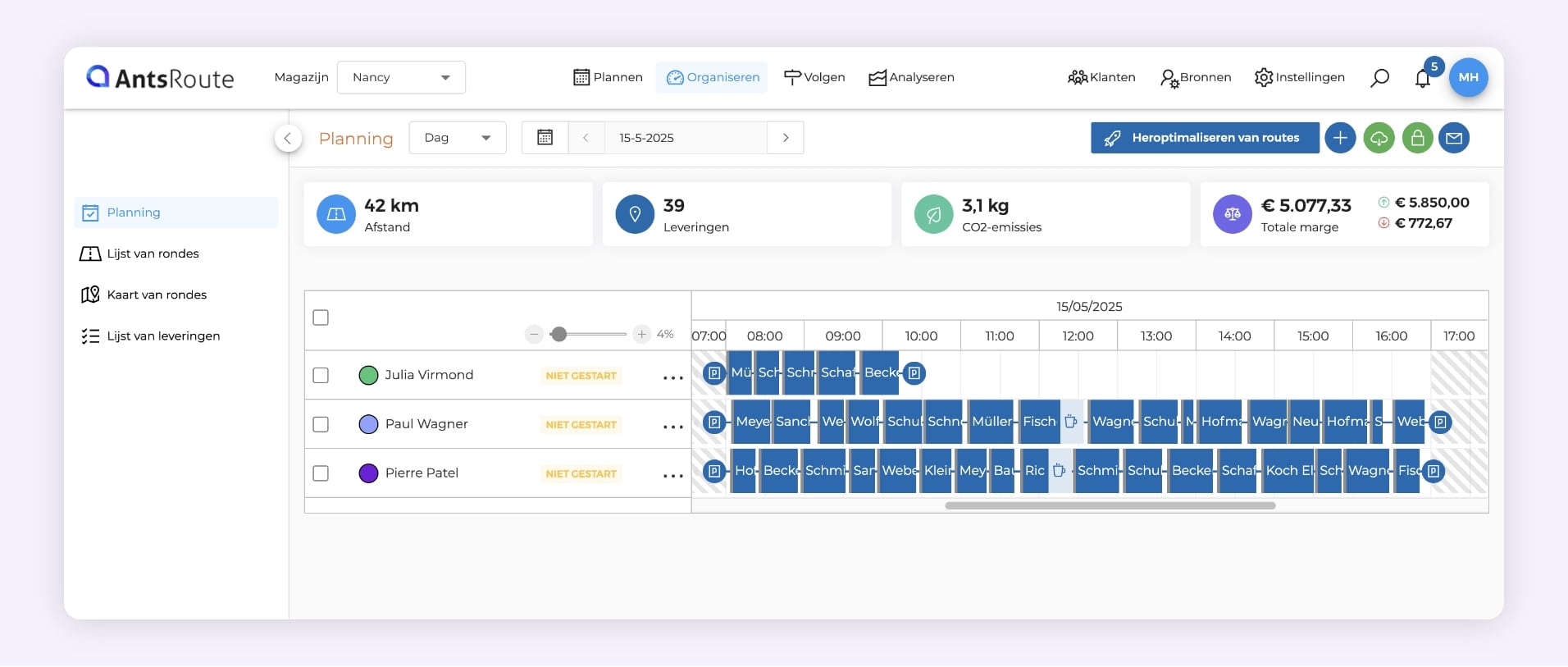Open more options for Julia Virmond
The width and height of the screenshot is (1568, 667).
tap(673, 377)
